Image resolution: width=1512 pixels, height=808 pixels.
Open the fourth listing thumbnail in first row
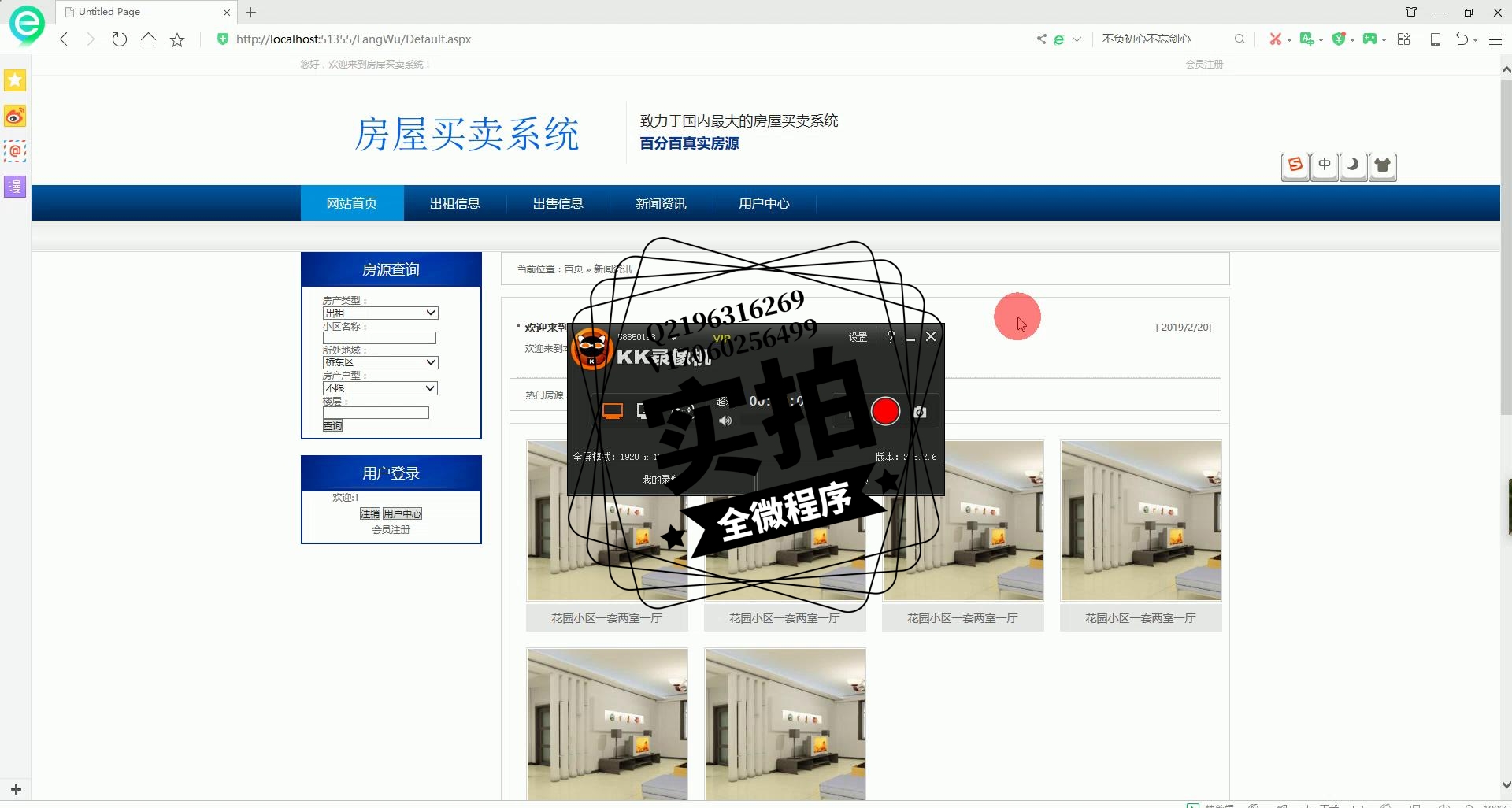click(1141, 521)
